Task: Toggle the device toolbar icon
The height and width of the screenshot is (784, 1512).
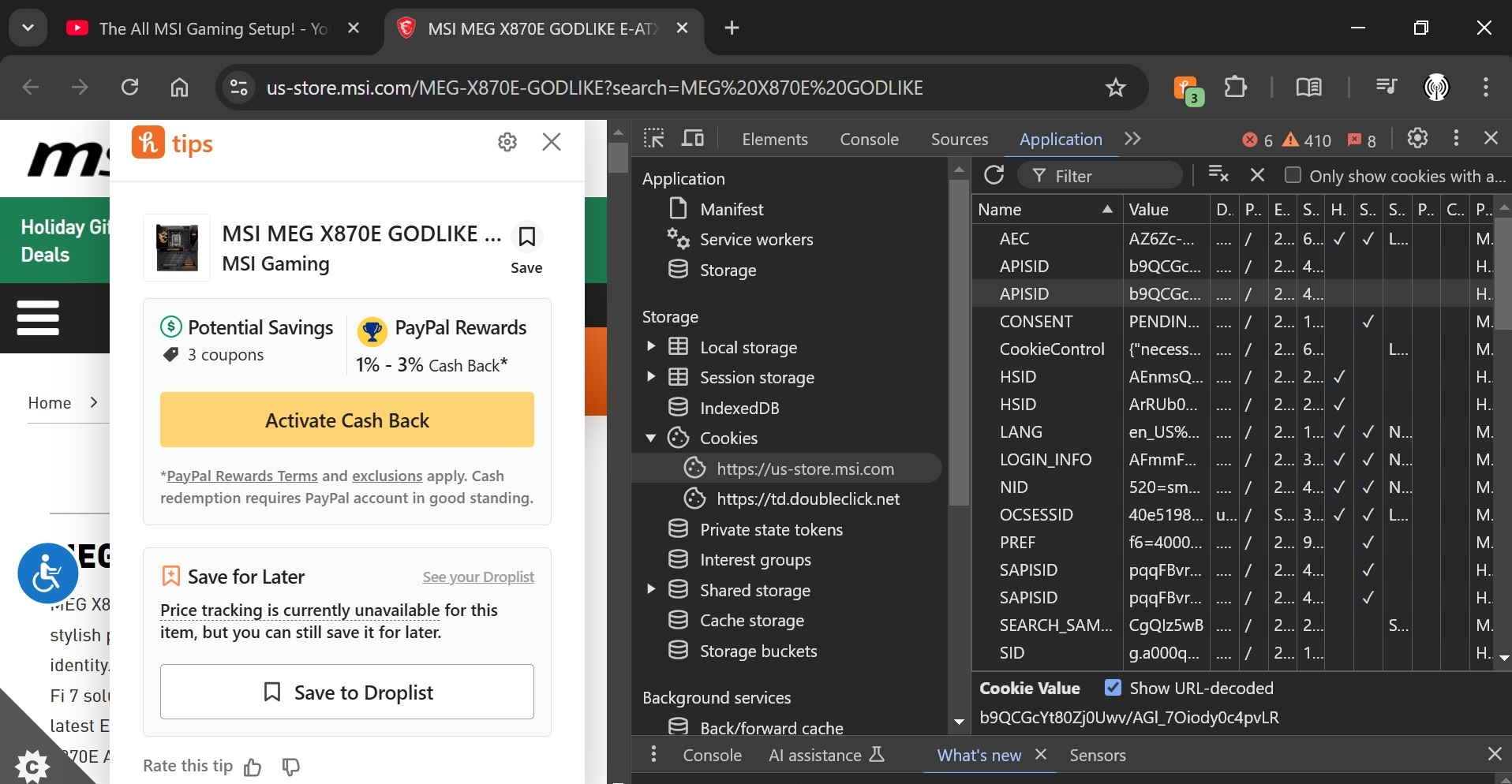Action: (693, 140)
